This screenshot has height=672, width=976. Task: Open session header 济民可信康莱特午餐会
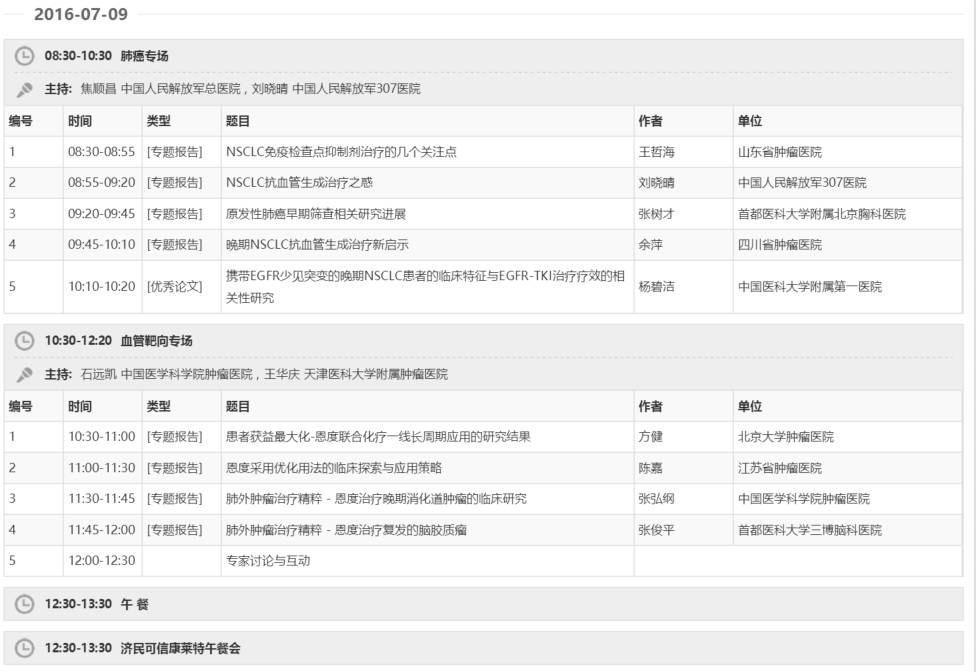pyautogui.click(x=483, y=648)
